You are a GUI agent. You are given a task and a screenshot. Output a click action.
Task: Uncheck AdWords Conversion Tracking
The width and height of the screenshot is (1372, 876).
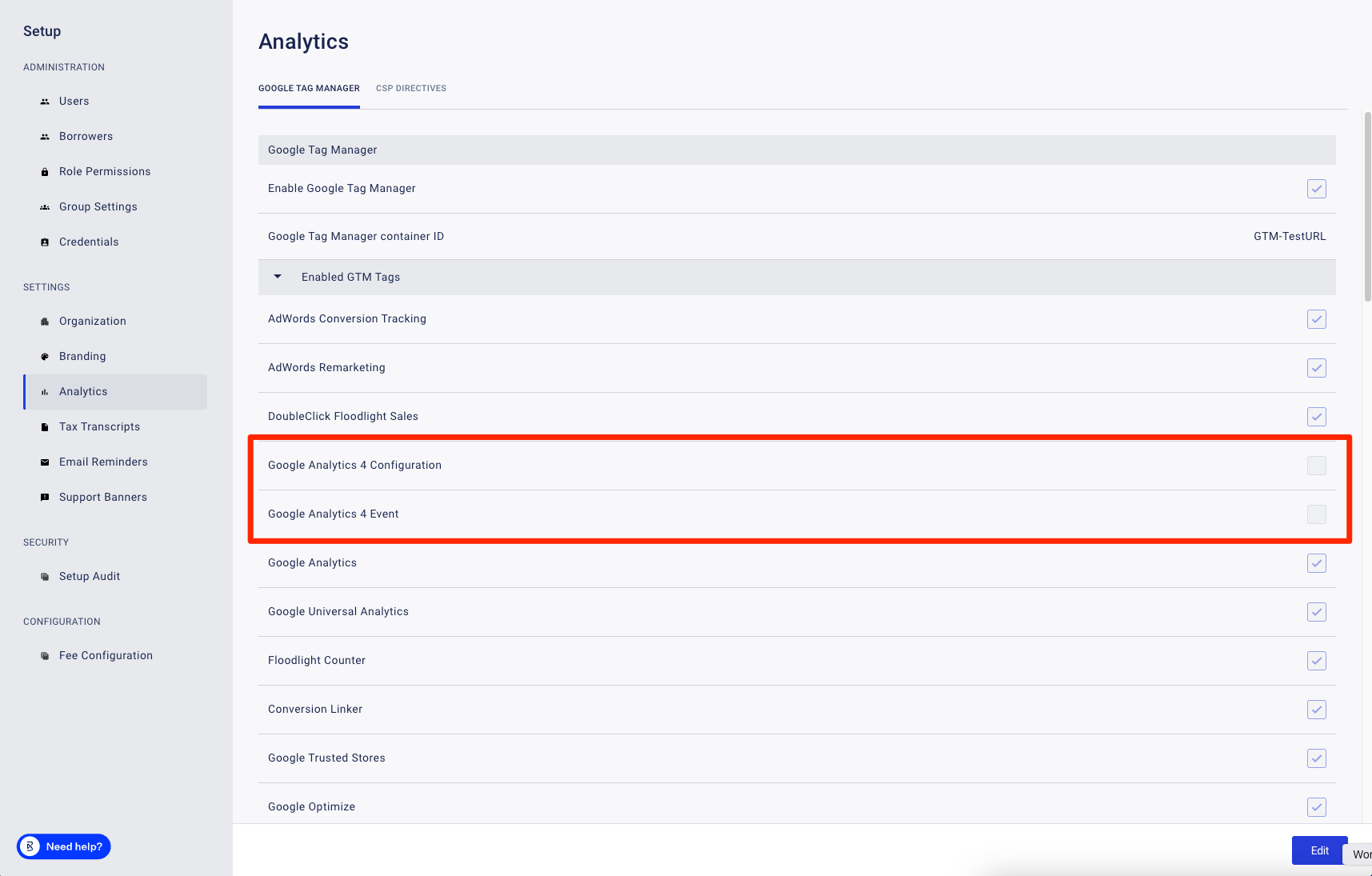tap(1317, 319)
